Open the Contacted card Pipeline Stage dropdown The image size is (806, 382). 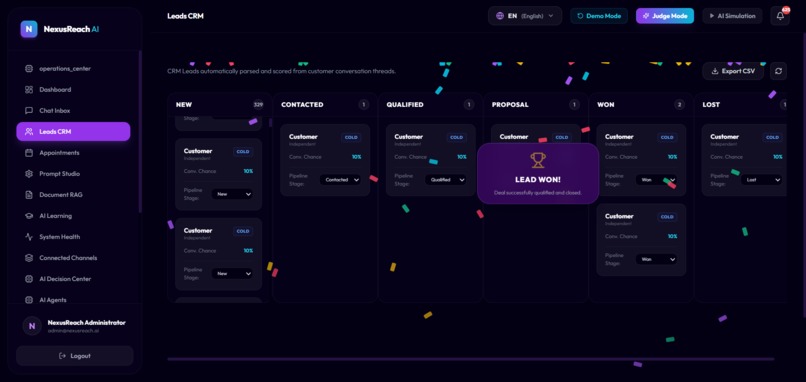coord(340,180)
